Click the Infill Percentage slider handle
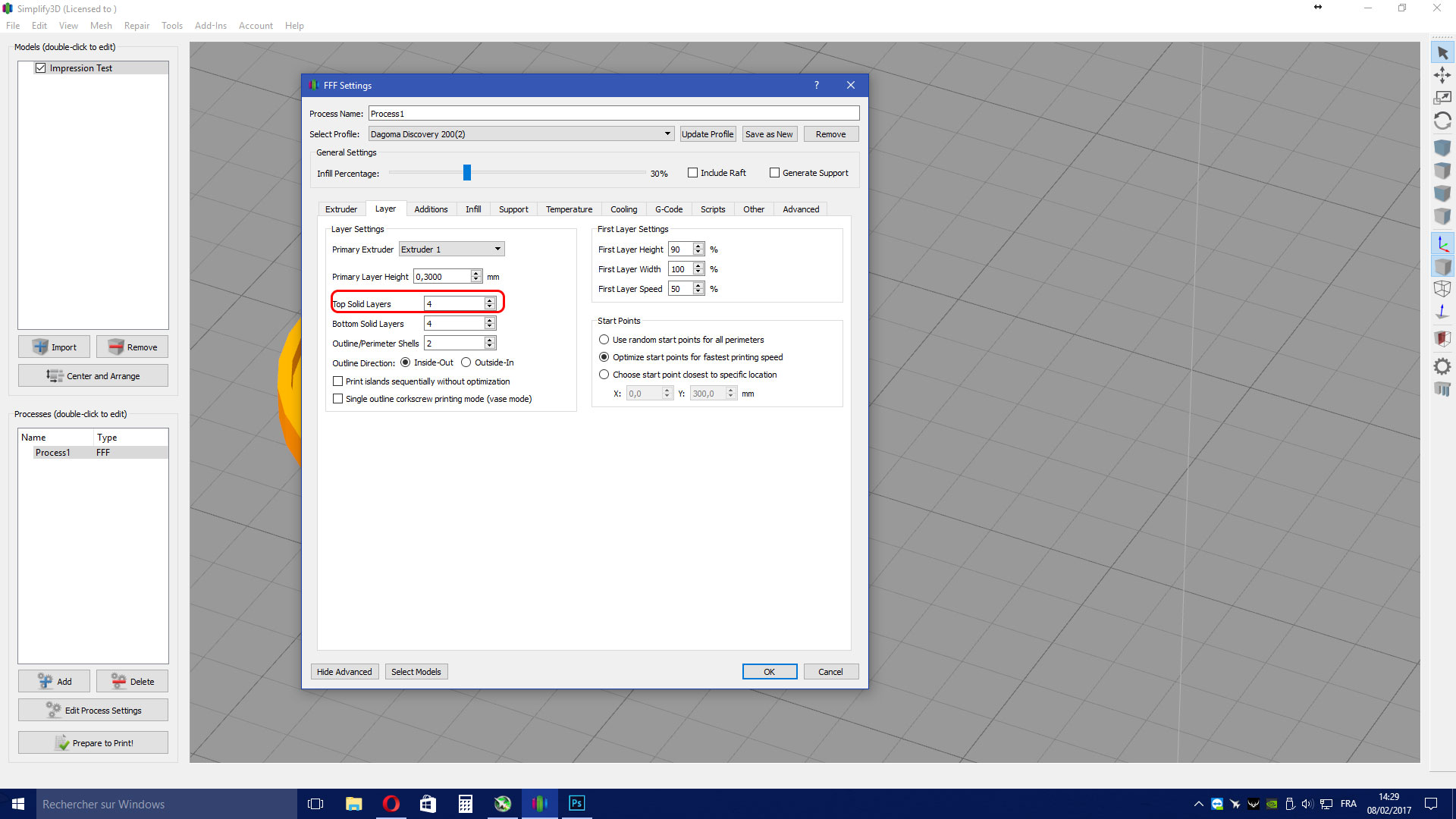 [467, 173]
